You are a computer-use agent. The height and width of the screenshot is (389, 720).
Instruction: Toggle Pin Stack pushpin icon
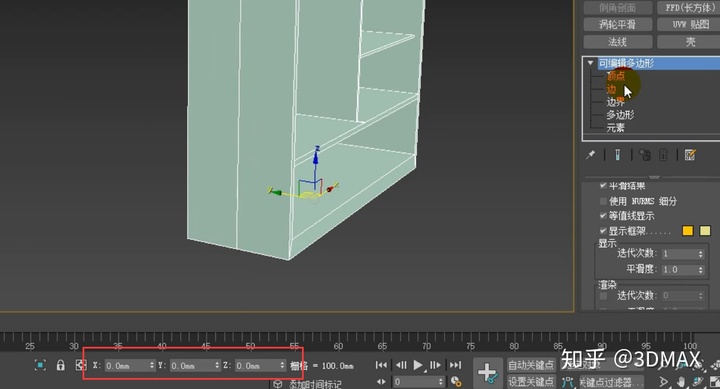591,155
